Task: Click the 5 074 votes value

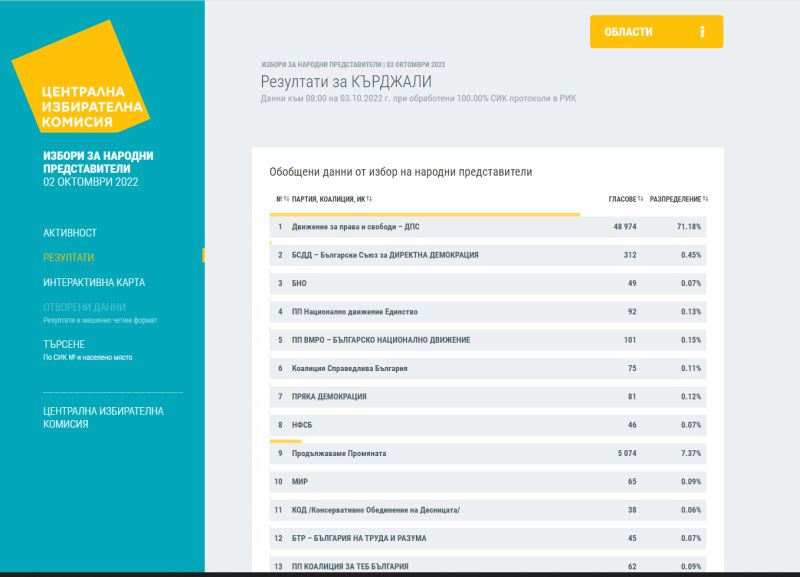Action: coord(627,453)
